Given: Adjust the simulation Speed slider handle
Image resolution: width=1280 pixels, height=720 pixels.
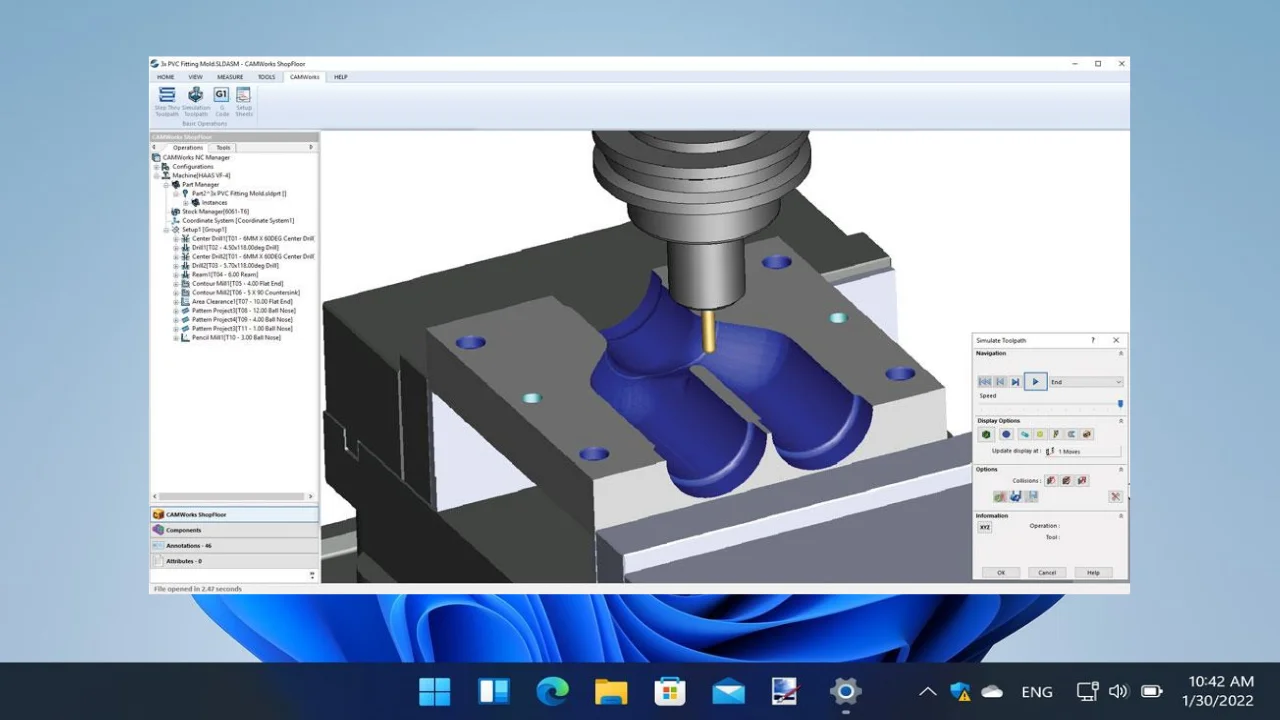Looking at the screenshot, I should pyautogui.click(x=1120, y=404).
